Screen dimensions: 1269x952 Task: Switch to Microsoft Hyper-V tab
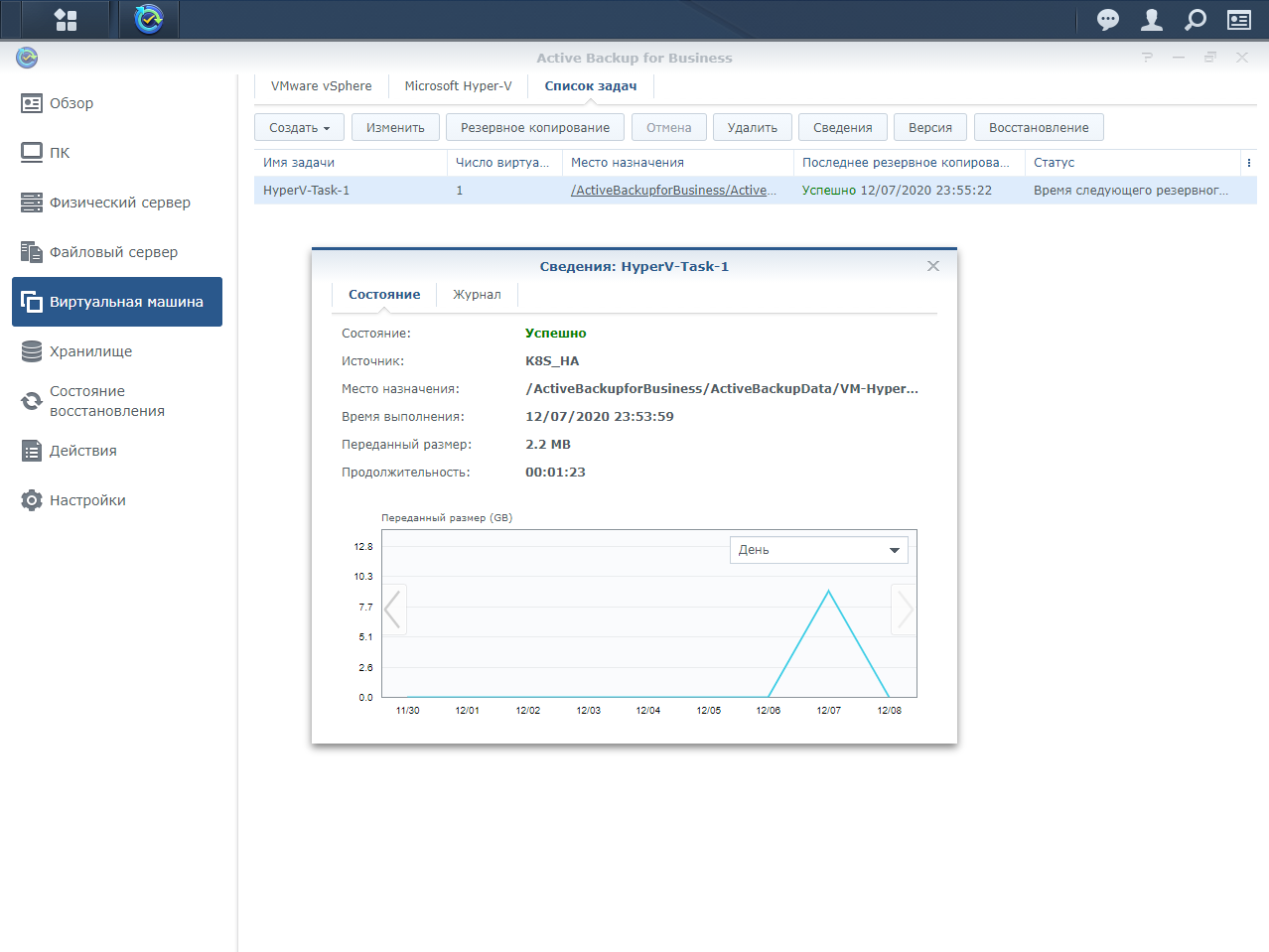[459, 86]
